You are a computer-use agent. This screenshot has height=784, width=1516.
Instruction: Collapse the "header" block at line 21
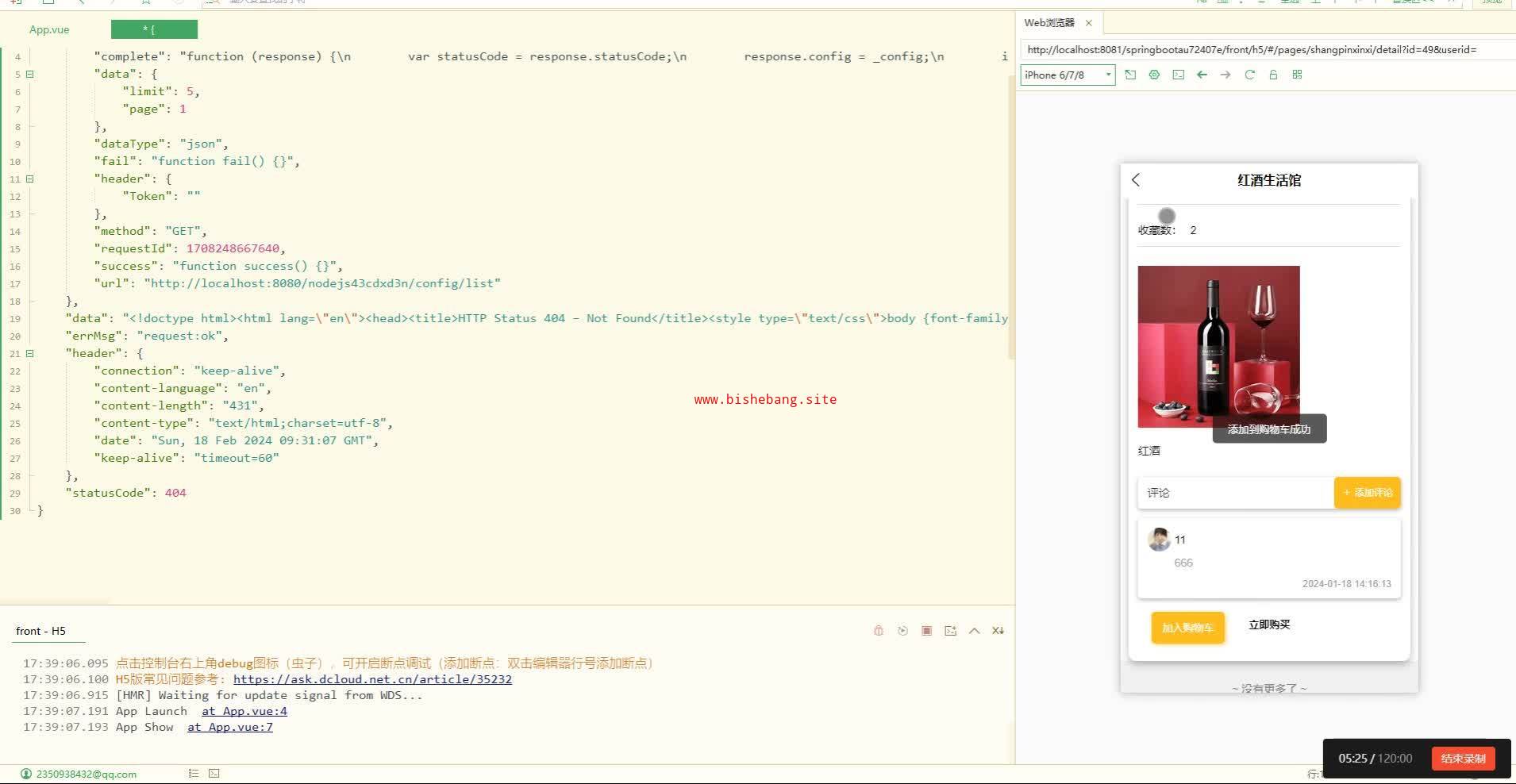click(30, 353)
